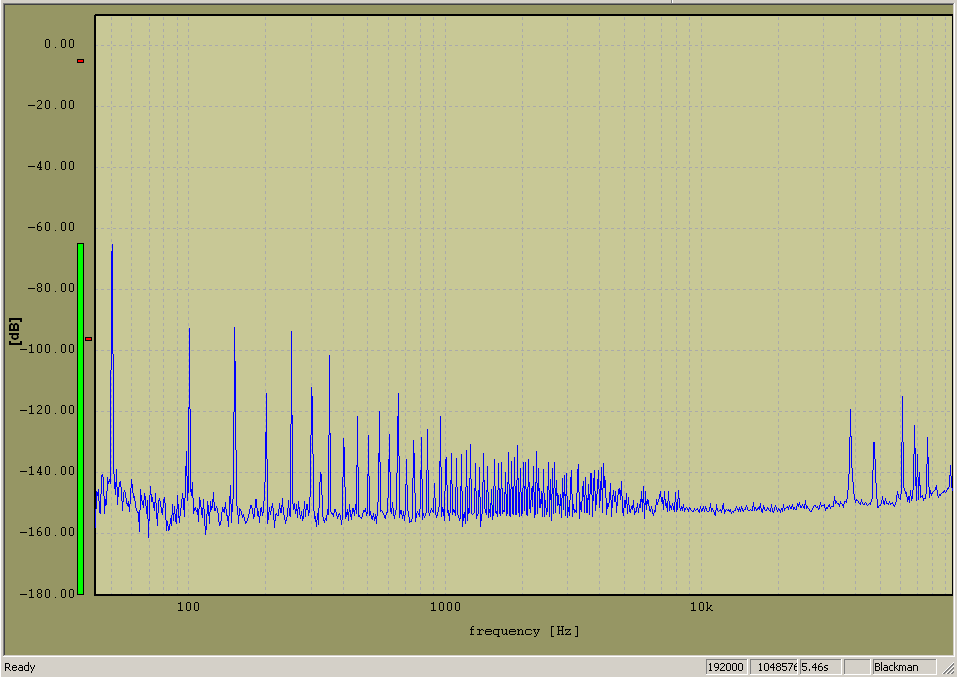
Task: Click the Ready status text
Action: point(20,667)
